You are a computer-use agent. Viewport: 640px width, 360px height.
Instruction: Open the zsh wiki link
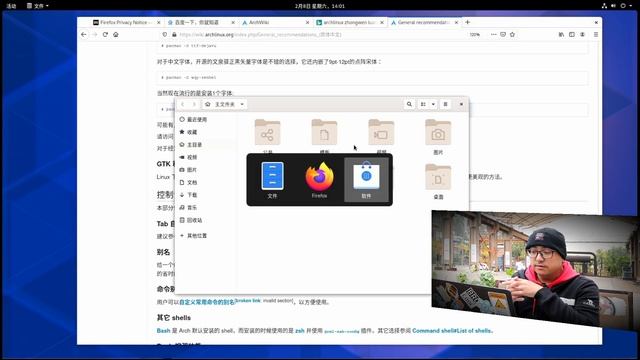click(300, 331)
